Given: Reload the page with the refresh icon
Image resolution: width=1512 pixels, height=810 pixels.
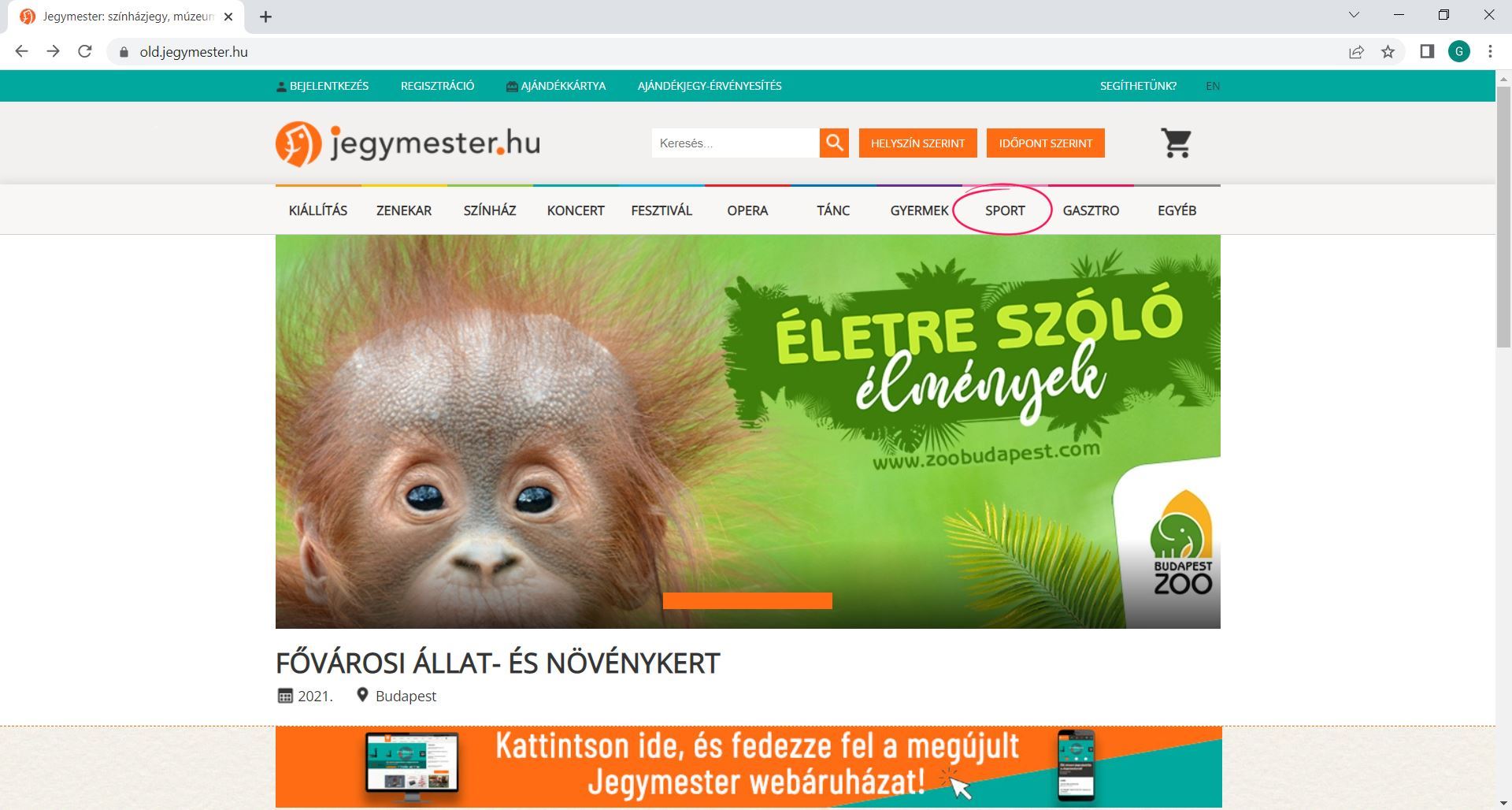Looking at the screenshot, I should 85,52.
